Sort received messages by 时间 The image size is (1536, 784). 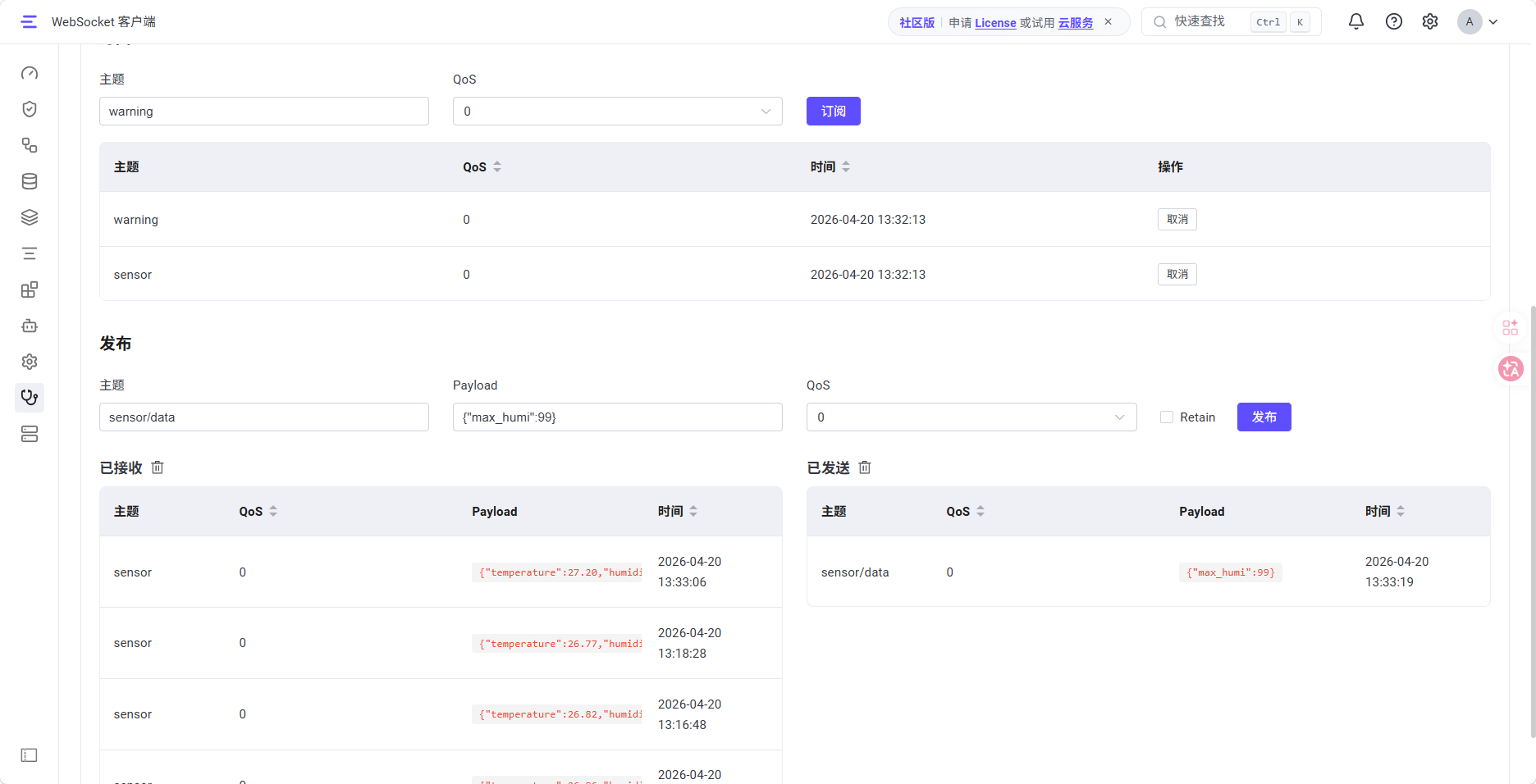693,512
